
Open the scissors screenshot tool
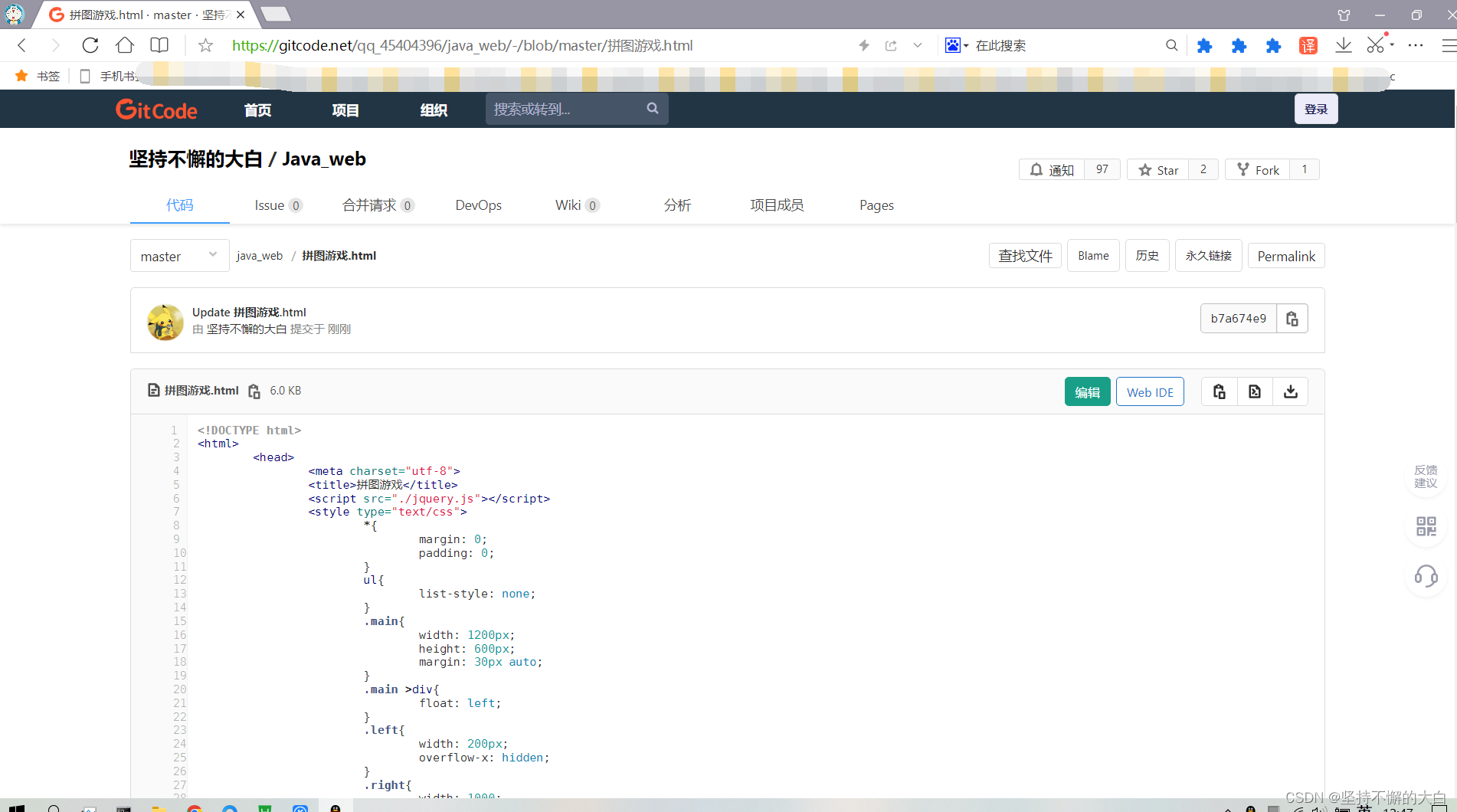(x=1376, y=45)
